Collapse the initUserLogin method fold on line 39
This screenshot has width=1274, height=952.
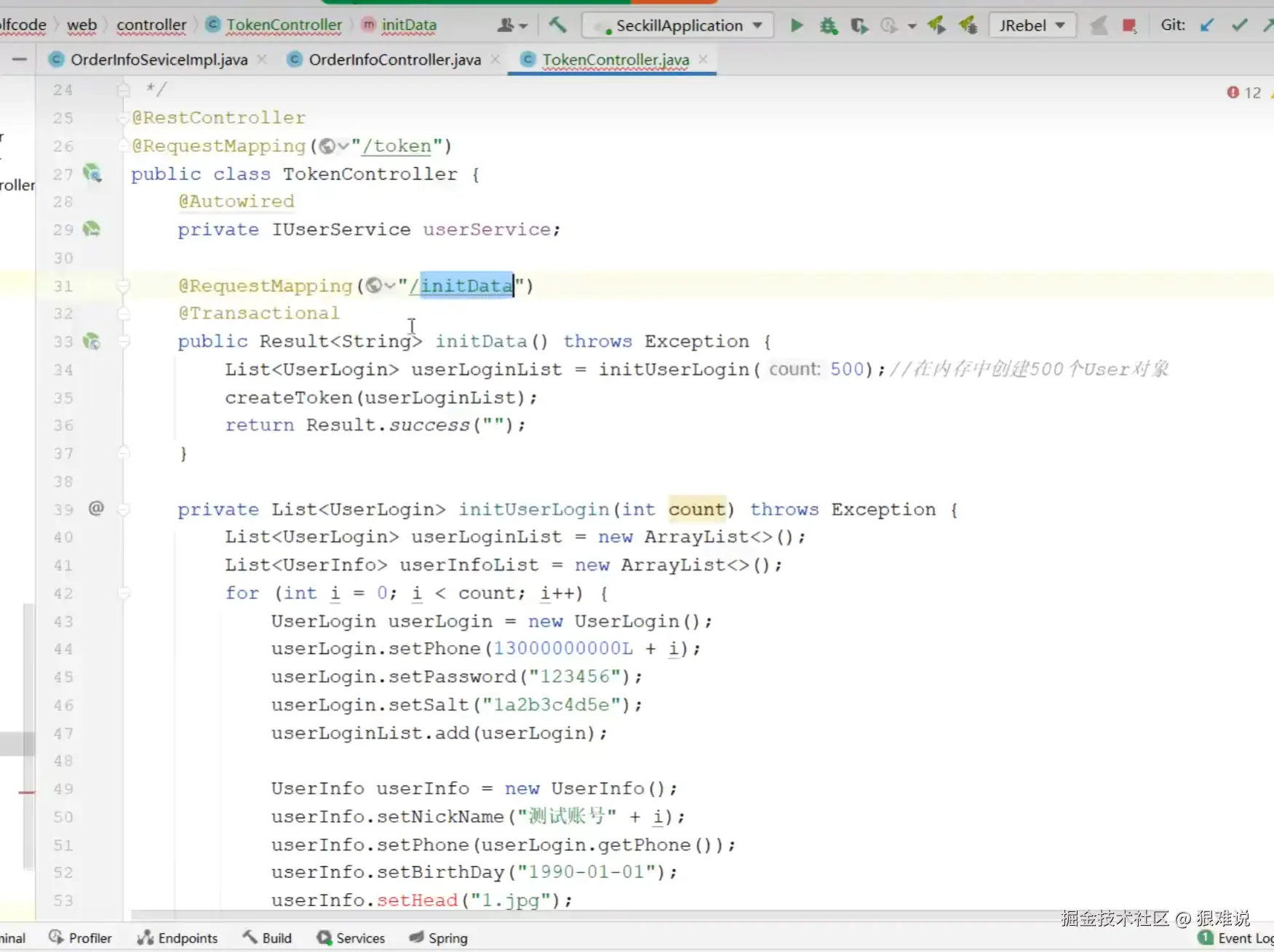coord(124,509)
